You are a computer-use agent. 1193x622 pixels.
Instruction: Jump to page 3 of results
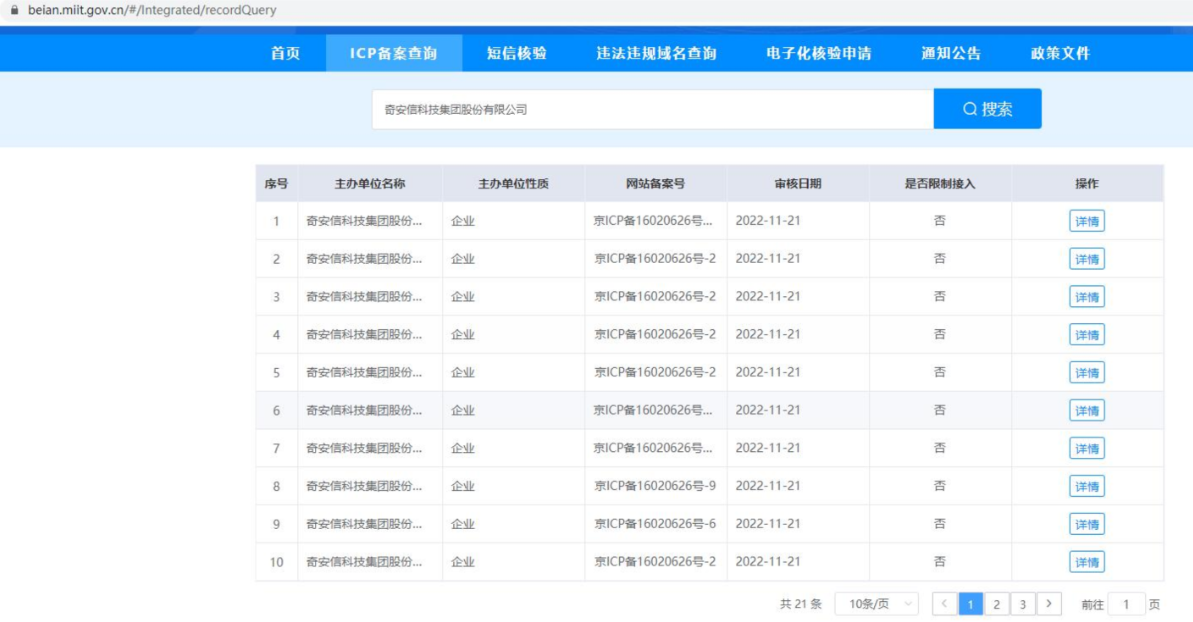(1022, 604)
